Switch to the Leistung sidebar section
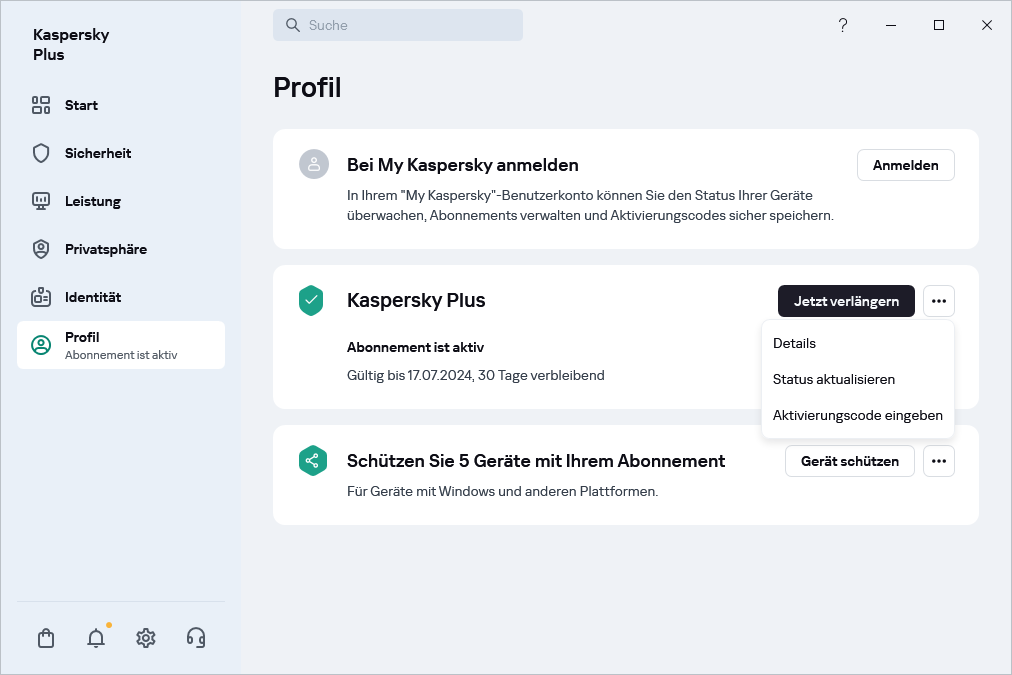 (93, 201)
